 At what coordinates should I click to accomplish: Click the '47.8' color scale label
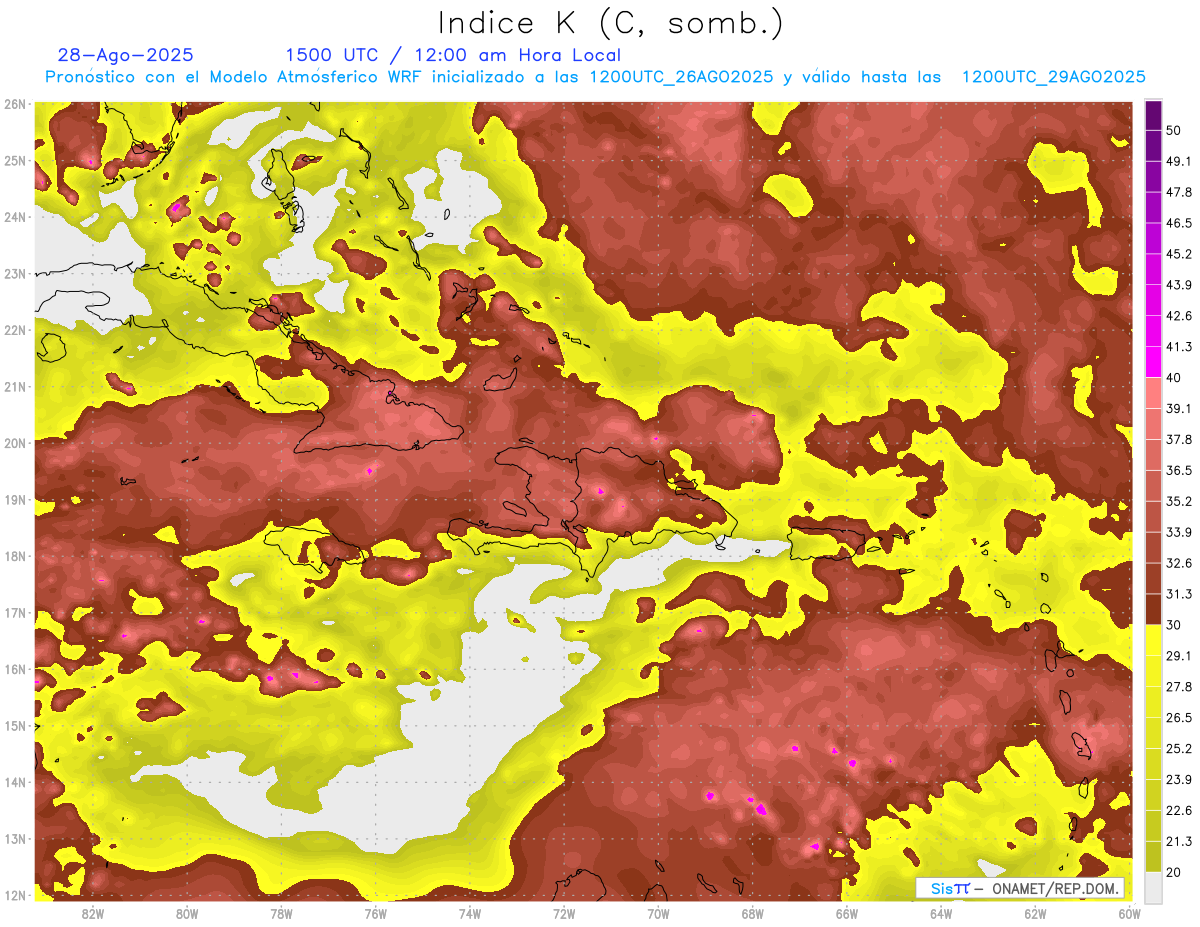point(1179,192)
